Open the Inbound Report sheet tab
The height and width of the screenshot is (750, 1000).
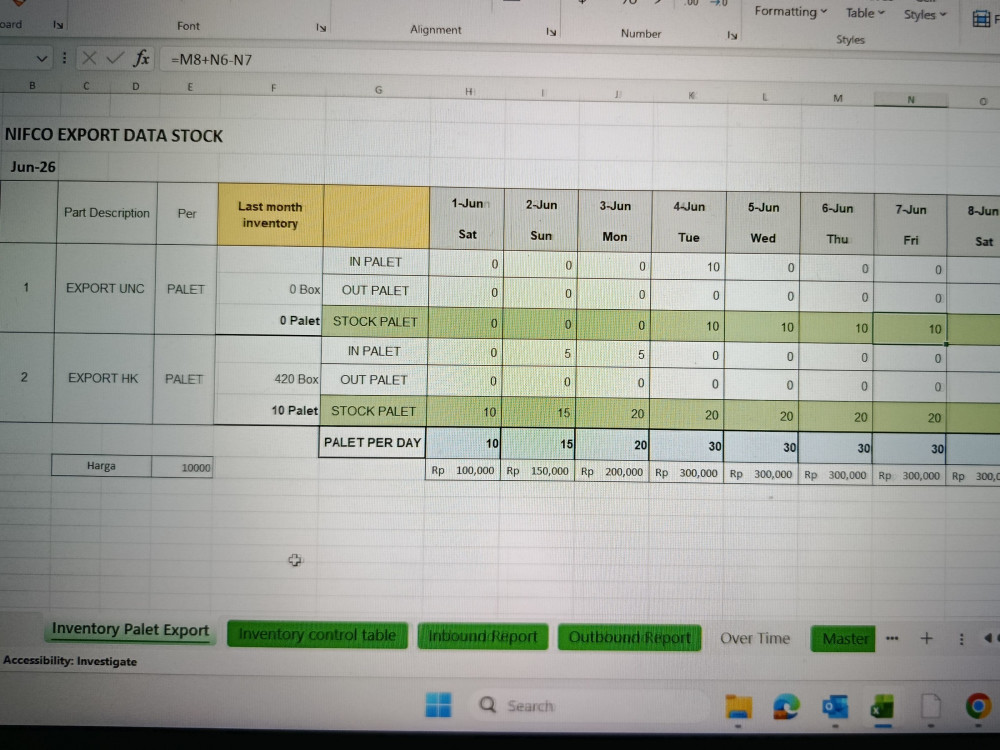pos(483,636)
